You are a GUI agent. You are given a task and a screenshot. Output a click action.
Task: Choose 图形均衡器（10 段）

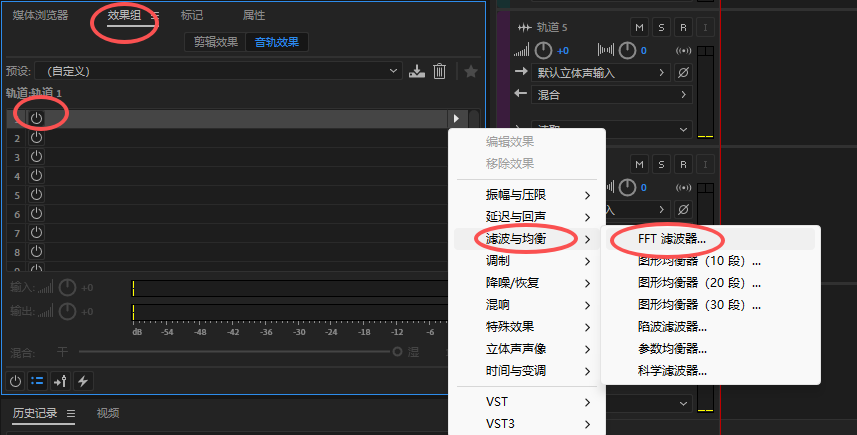pyautogui.click(x=711, y=261)
